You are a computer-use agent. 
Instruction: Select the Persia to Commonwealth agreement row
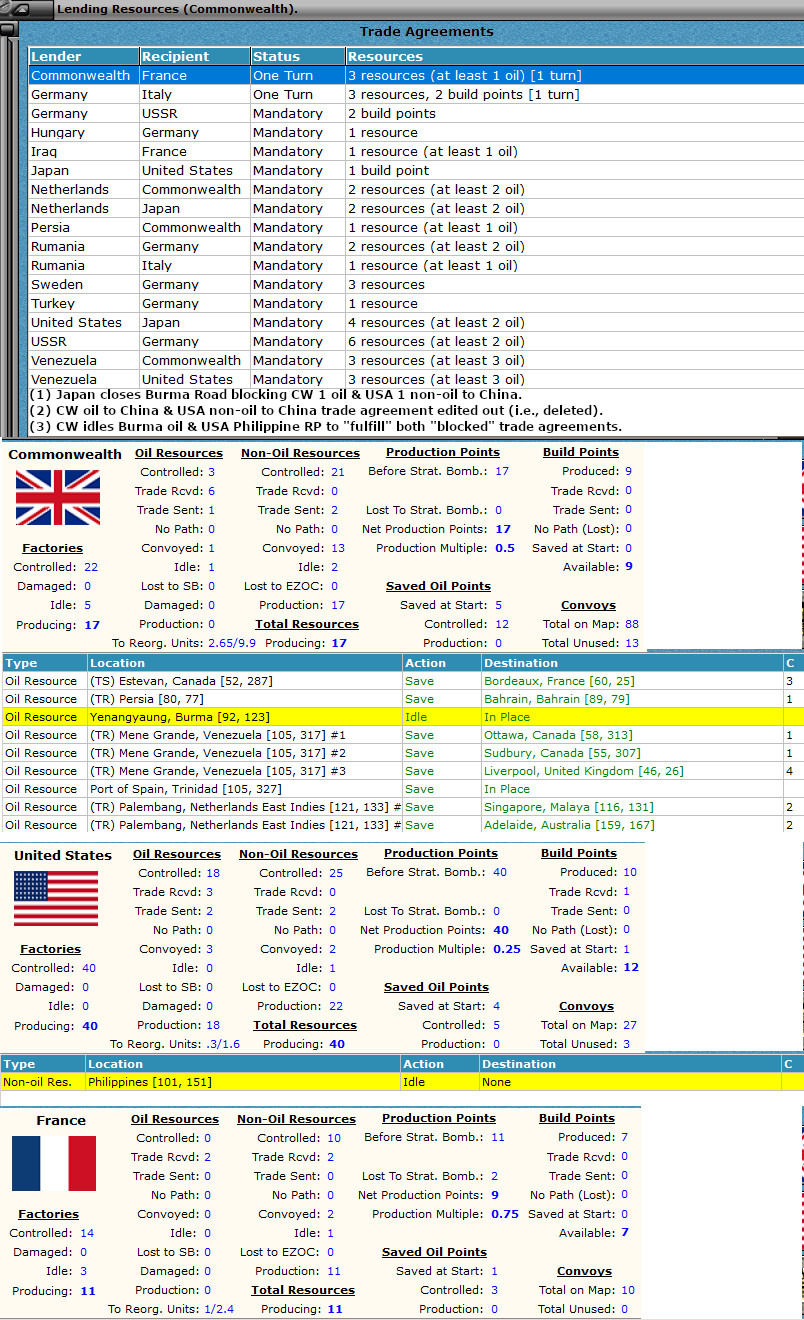tap(415, 227)
